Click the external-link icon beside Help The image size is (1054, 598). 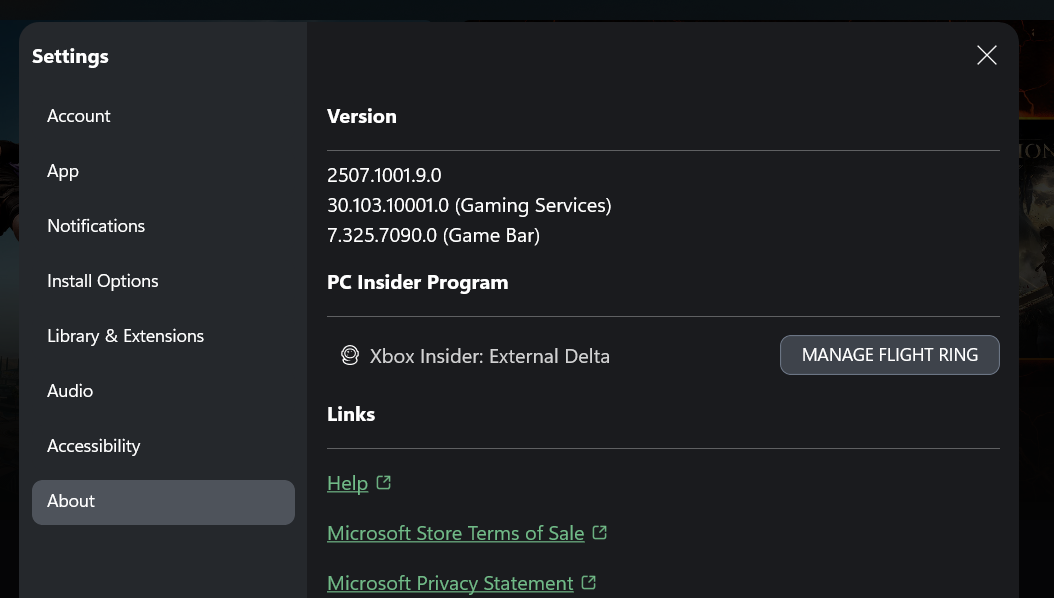pyautogui.click(x=383, y=482)
